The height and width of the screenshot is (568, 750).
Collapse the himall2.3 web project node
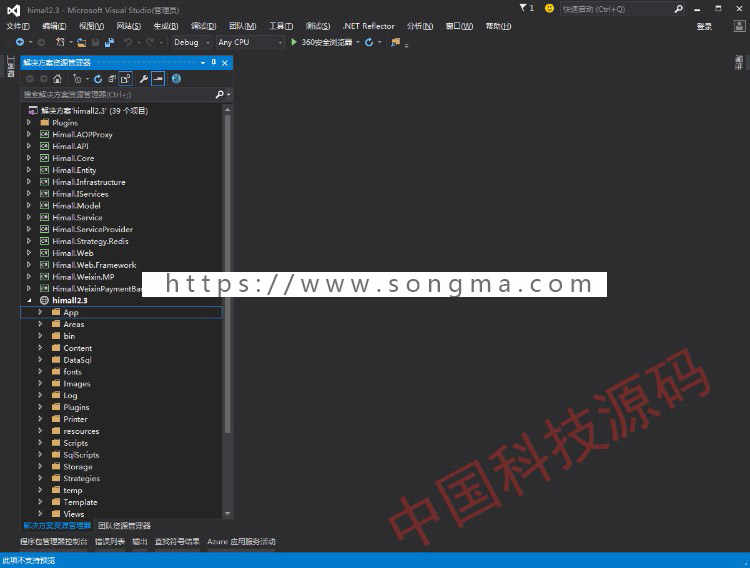29,300
